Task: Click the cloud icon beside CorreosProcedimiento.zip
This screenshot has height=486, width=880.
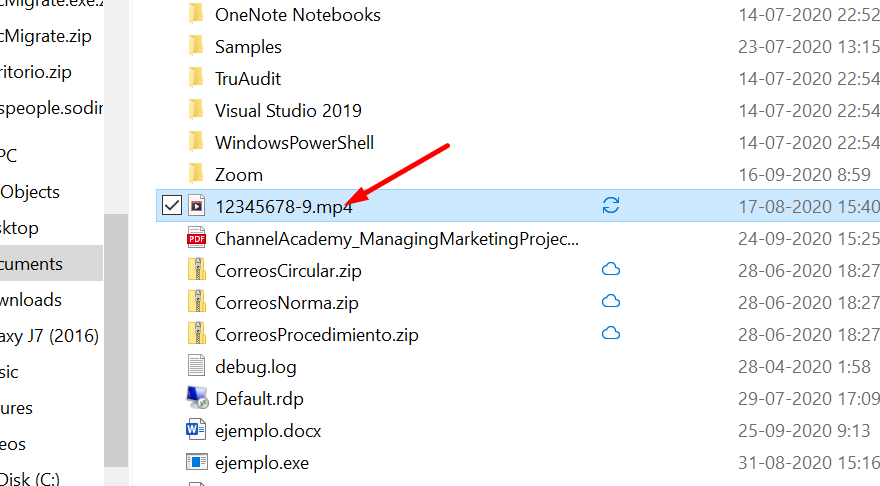Action: pos(611,334)
